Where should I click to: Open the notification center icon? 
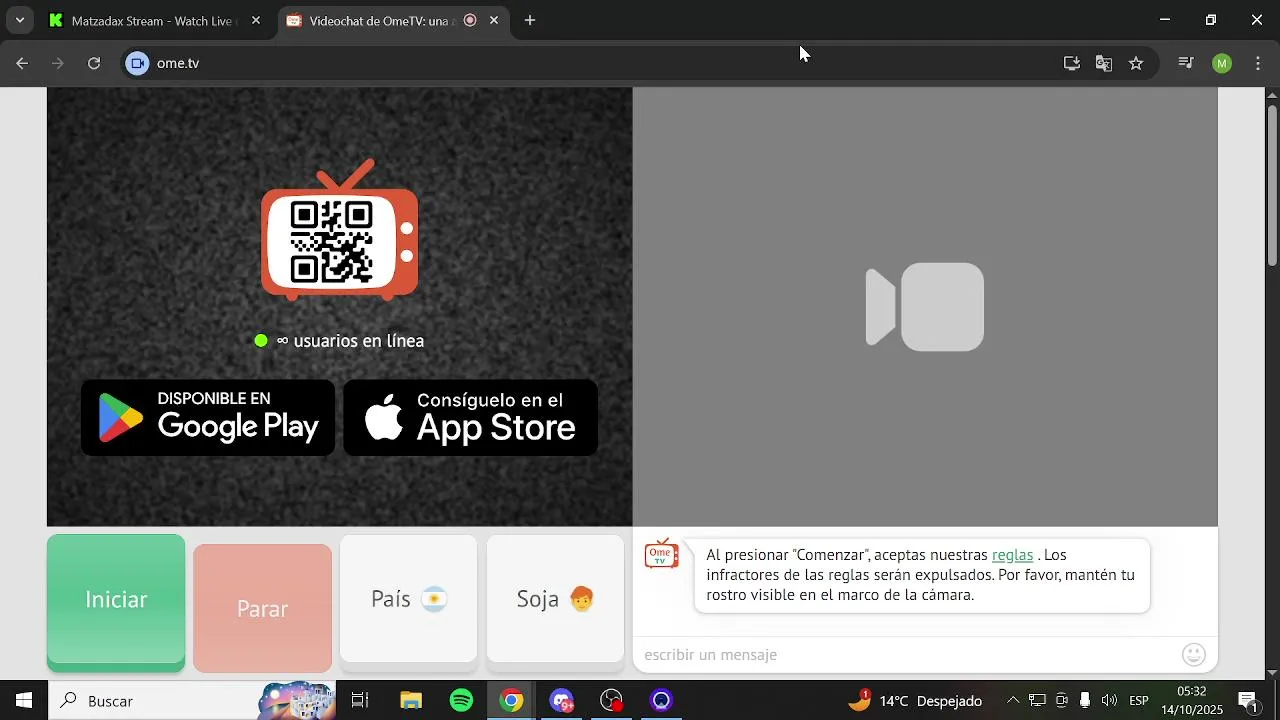1248,701
